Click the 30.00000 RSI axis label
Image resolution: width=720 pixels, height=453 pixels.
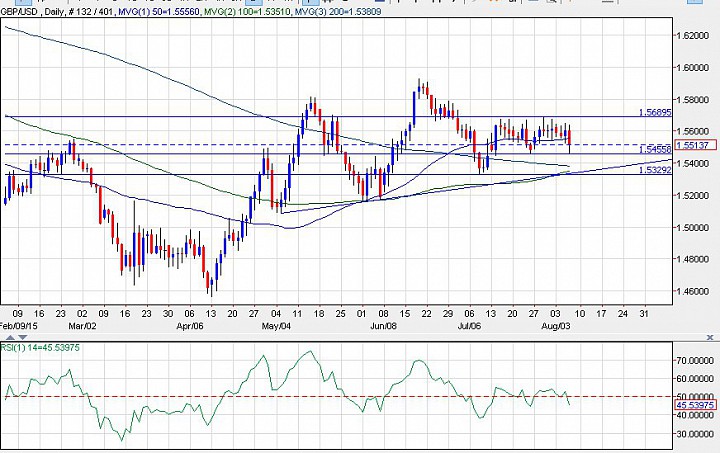click(x=695, y=434)
